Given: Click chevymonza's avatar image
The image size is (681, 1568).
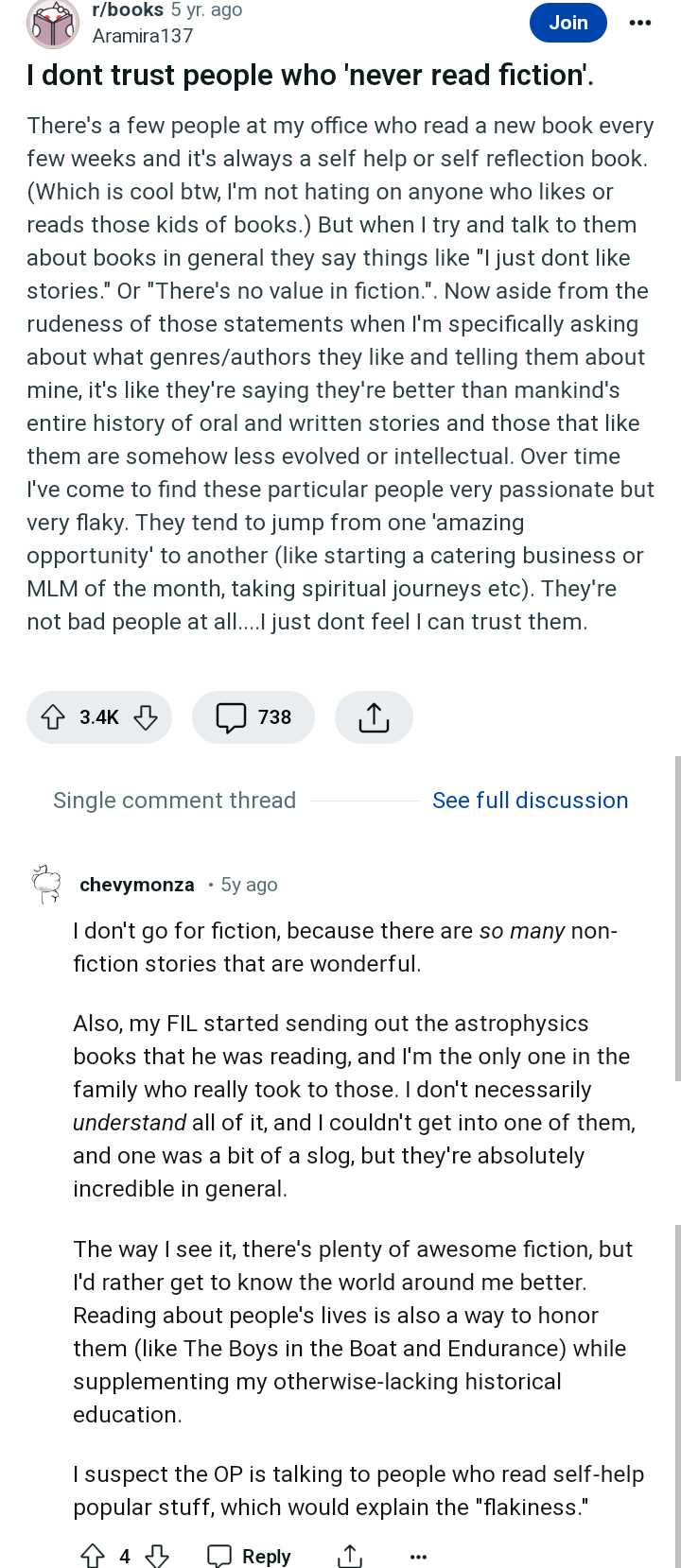Looking at the screenshot, I should pyautogui.click(x=46, y=884).
